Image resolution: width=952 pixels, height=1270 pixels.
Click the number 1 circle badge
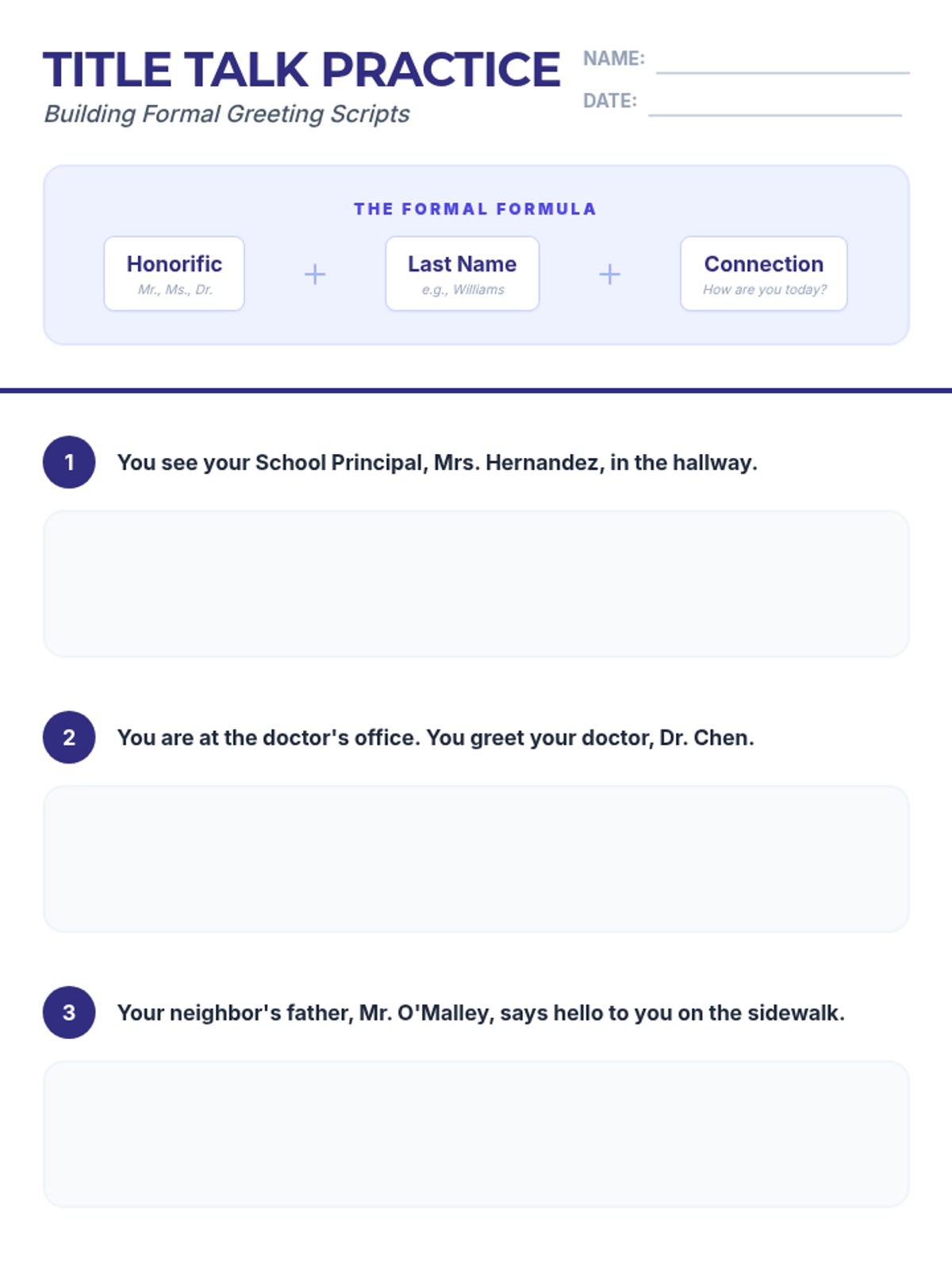point(69,462)
